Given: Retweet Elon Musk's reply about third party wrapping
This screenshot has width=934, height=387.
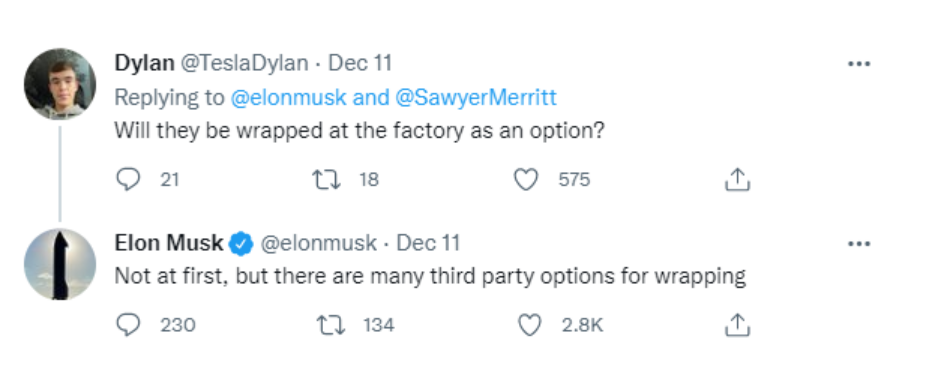Looking at the screenshot, I should [x=331, y=325].
